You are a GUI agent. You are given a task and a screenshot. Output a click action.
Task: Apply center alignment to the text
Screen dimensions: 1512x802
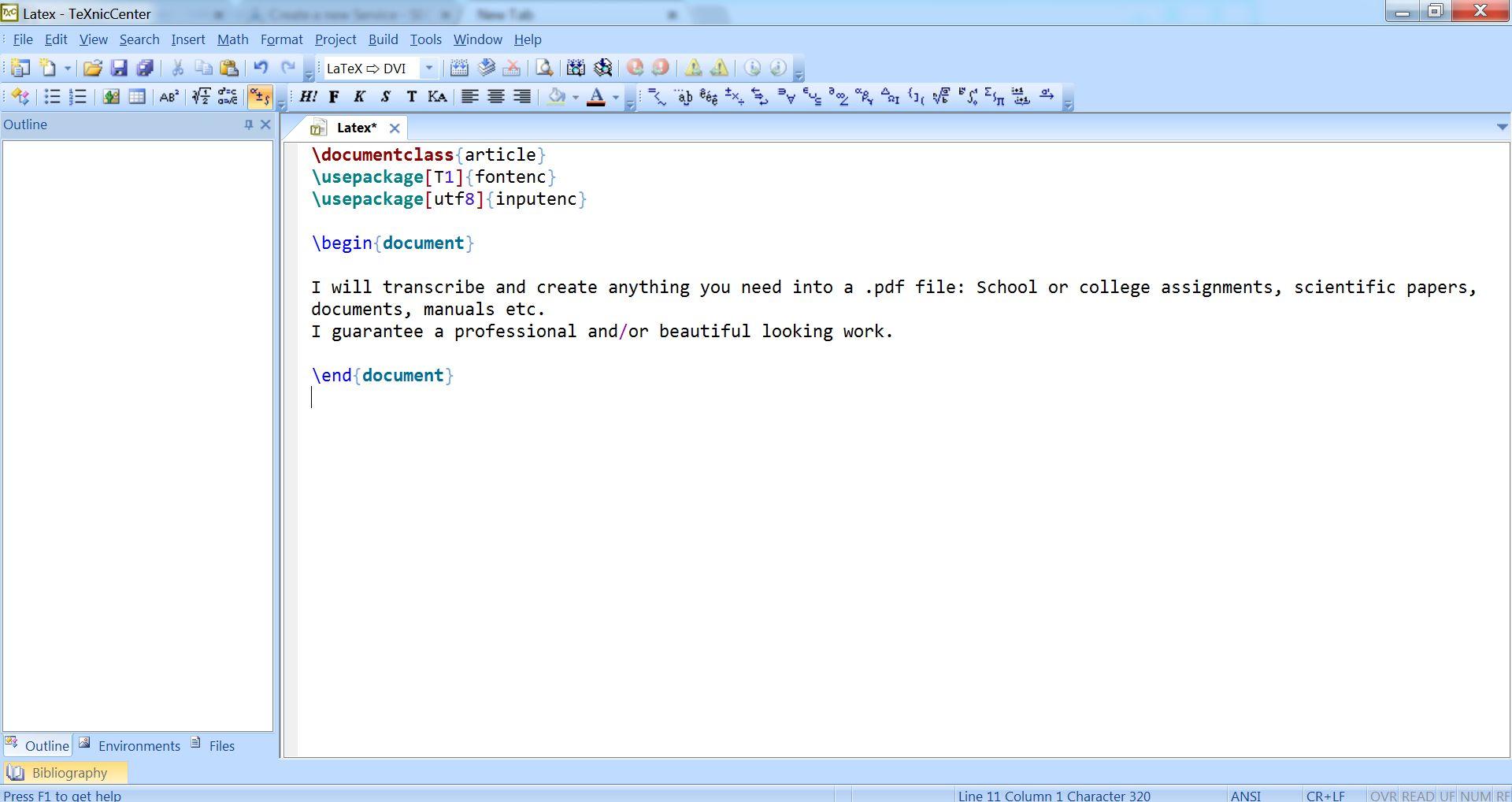pos(496,96)
